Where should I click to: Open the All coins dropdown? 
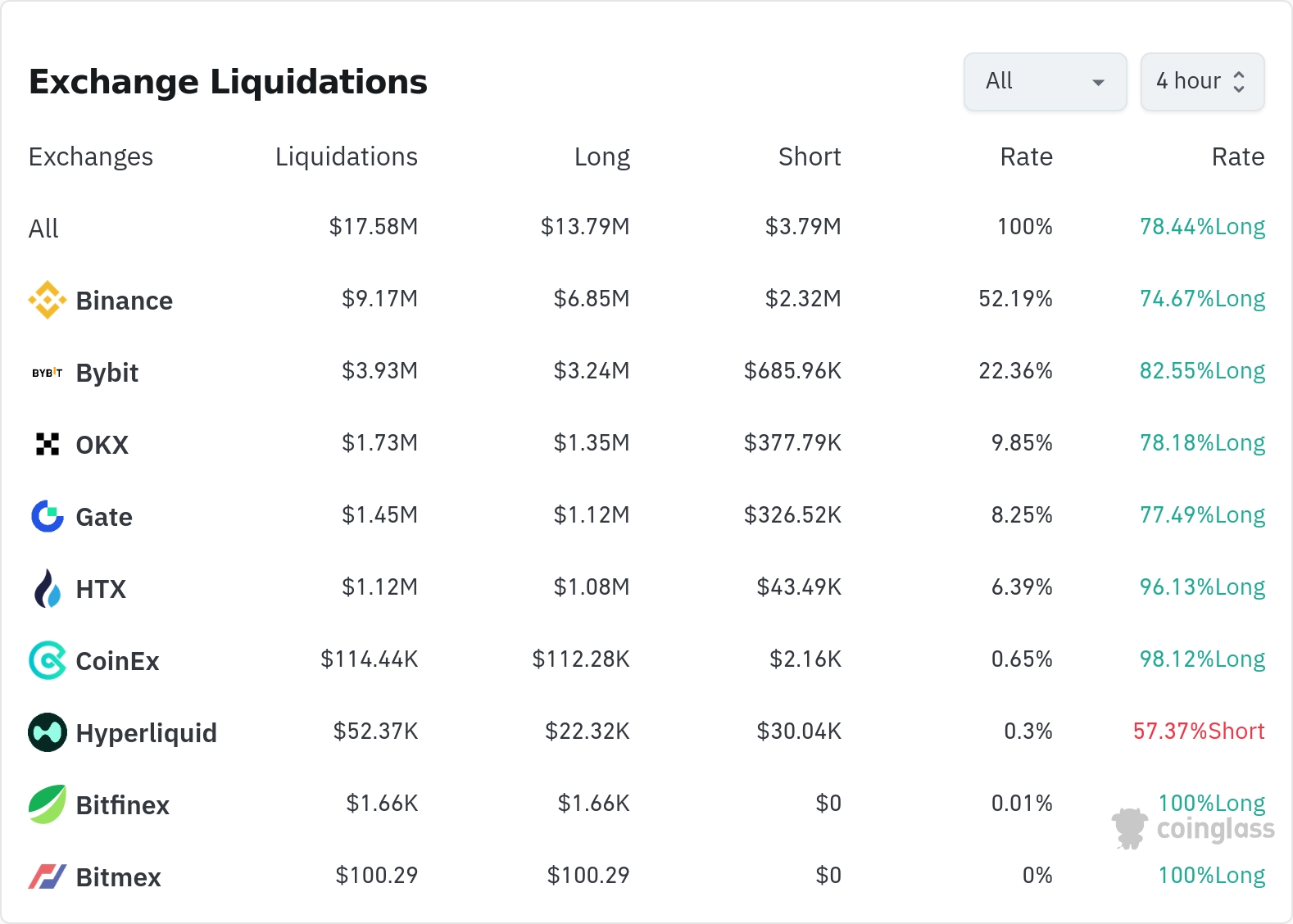click(x=1045, y=82)
